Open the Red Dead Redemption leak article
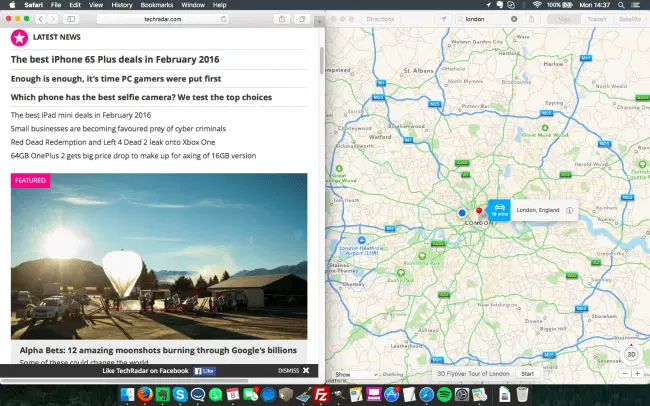The image size is (650, 406). tap(113, 142)
